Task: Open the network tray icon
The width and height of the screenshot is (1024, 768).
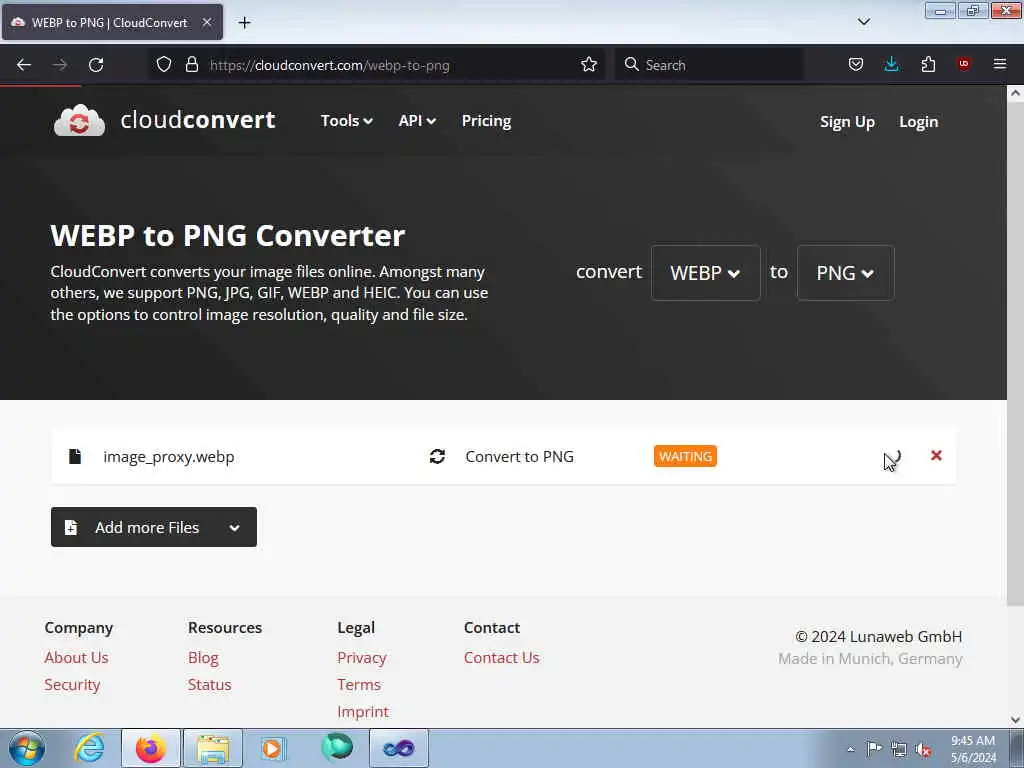Action: point(899,749)
